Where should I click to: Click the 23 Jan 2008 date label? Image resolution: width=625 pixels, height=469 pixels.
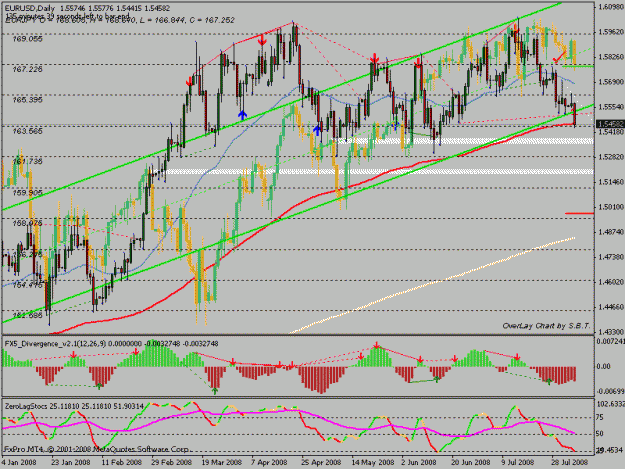pyautogui.click(x=71, y=463)
